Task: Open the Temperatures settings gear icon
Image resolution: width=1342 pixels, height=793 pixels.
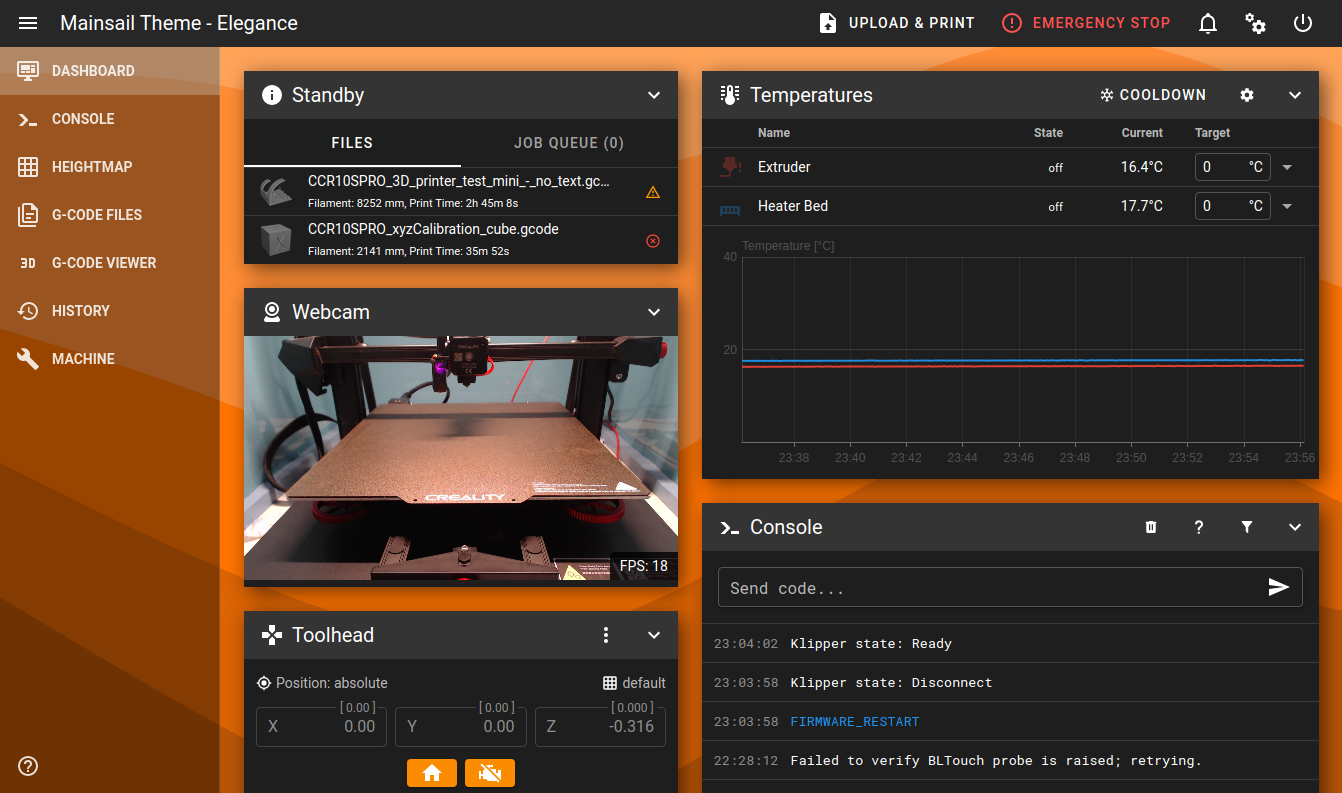Action: pos(1246,94)
